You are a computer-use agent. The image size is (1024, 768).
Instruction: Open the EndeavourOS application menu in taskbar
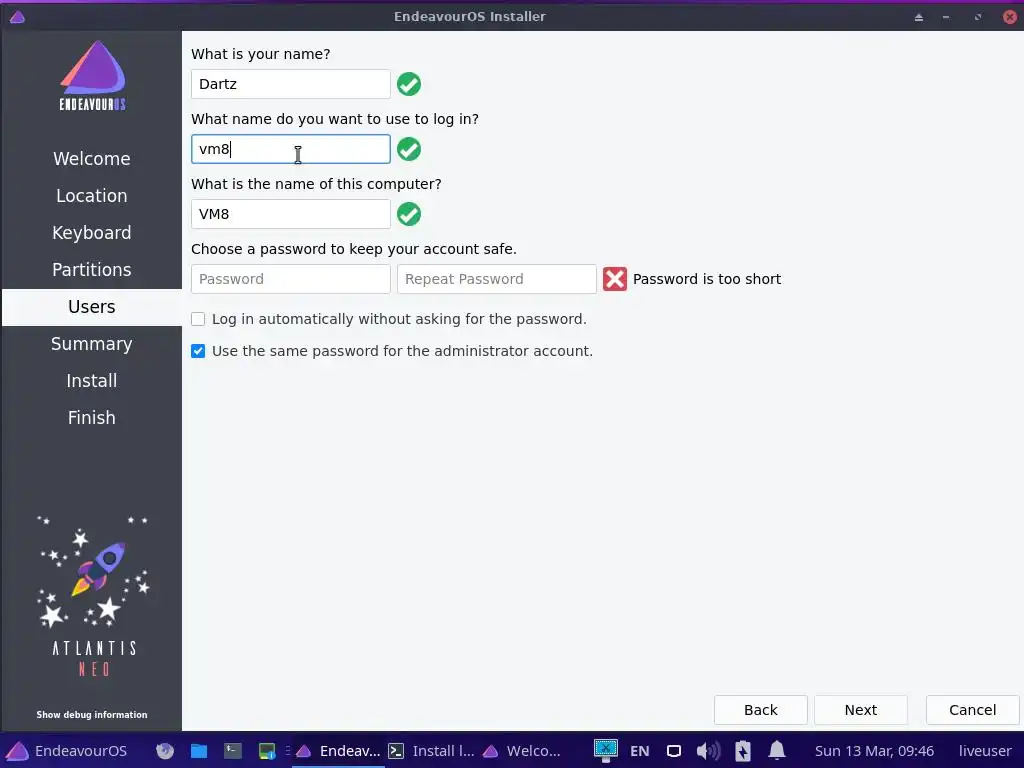pyautogui.click(x=67, y=751)
